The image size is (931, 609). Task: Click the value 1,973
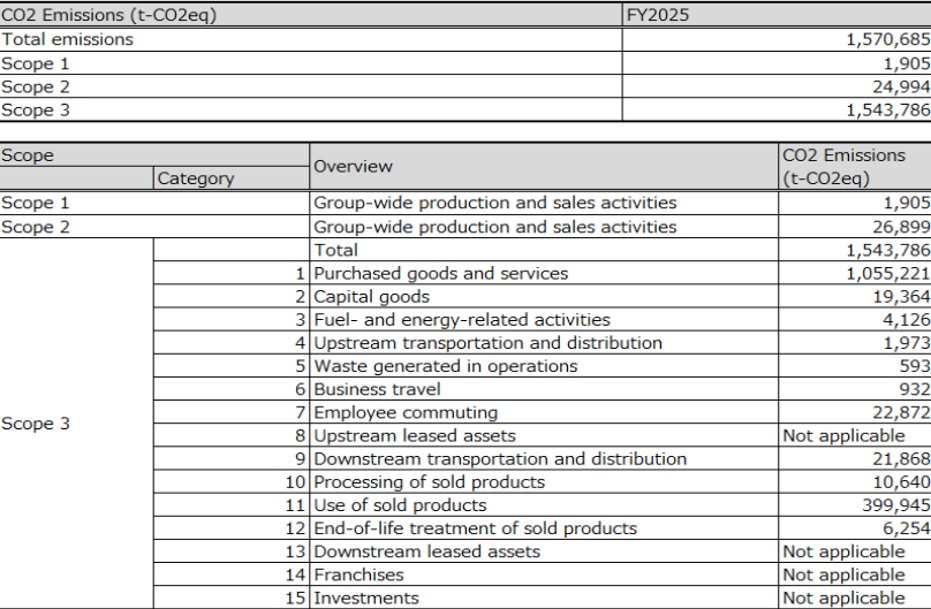855,342
